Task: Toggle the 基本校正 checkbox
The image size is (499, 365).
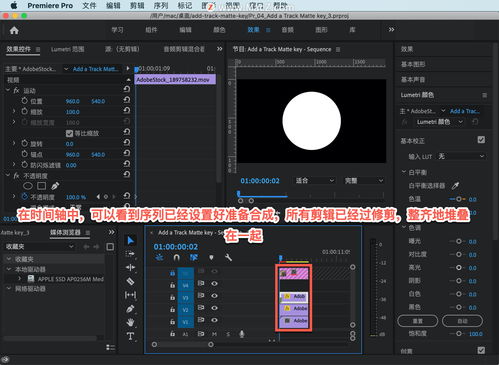Action: tap(481, 140)
